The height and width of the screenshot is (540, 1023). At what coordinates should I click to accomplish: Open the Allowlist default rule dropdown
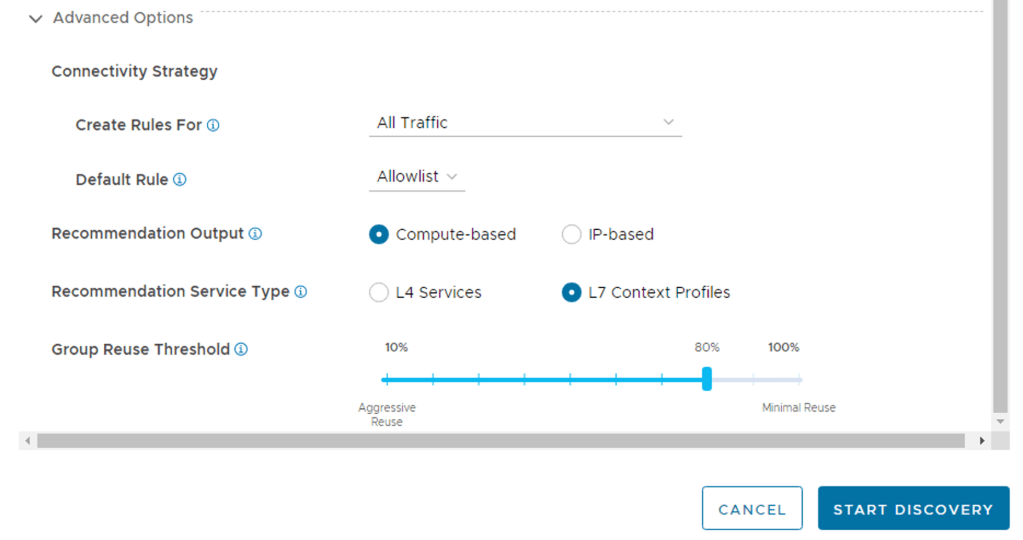[x=417, y=177]
